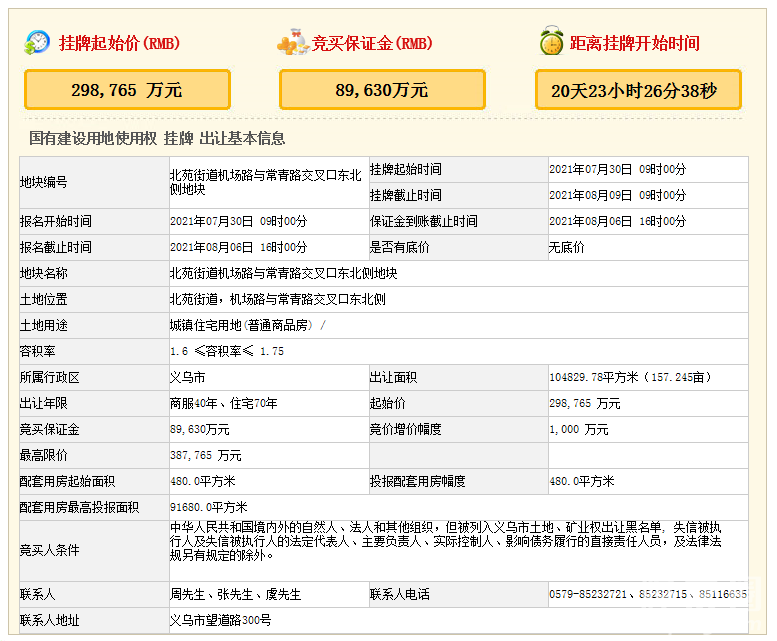Click the alarm clock icon beside 距离挂牌开始时间
Screen dimensions: 777x641
point(550,43)
